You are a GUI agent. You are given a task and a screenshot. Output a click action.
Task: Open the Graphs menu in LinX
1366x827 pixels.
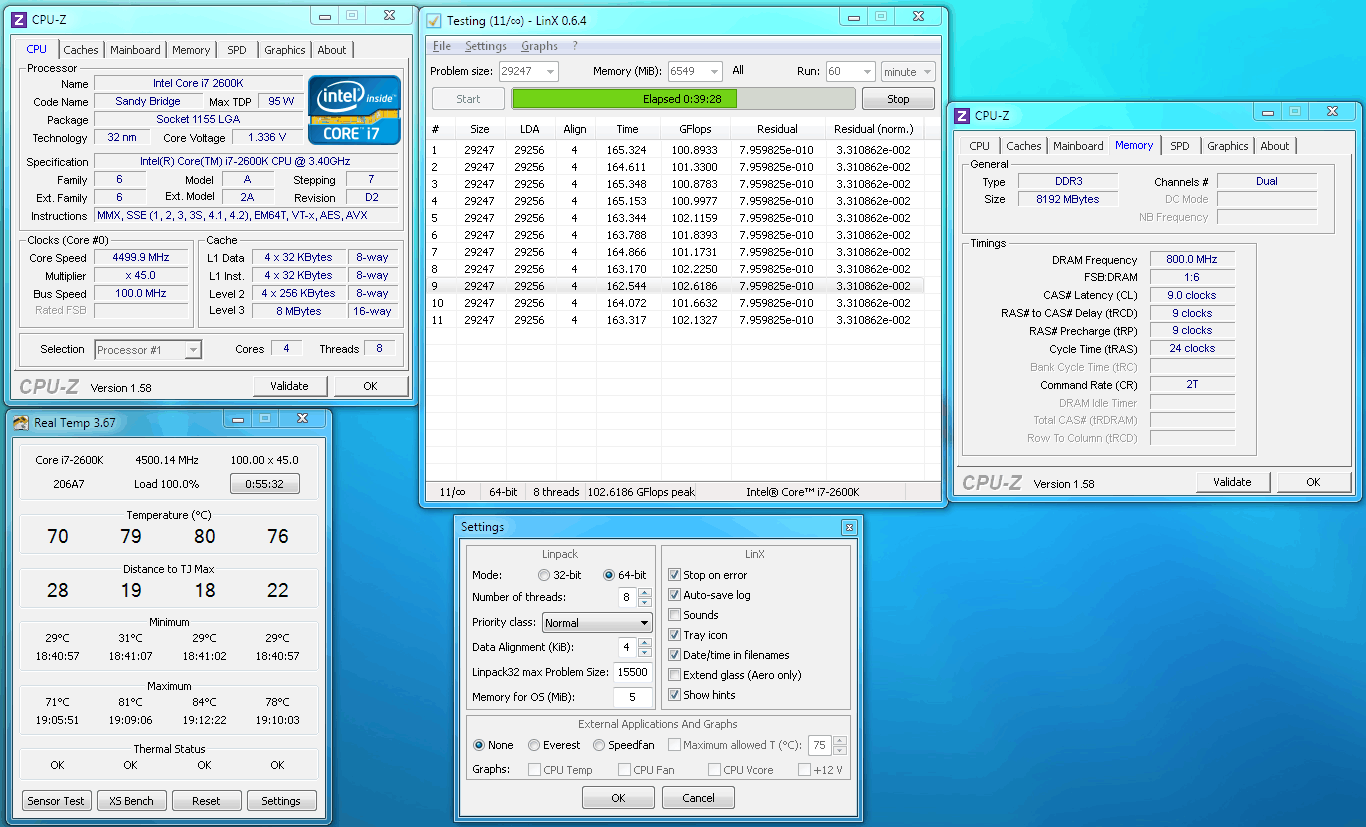coord(539,46)
